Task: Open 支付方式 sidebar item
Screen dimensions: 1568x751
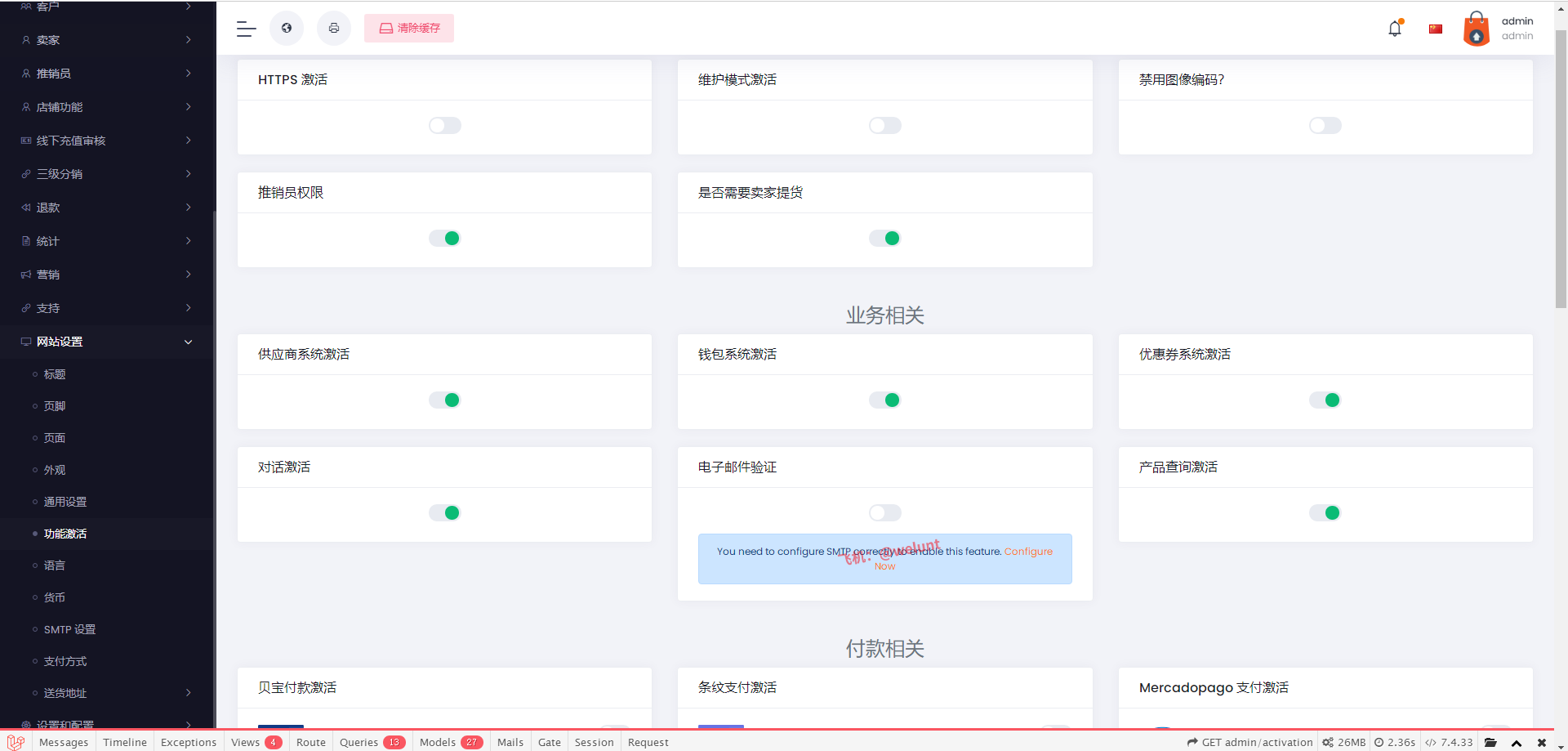Action: 107,661
